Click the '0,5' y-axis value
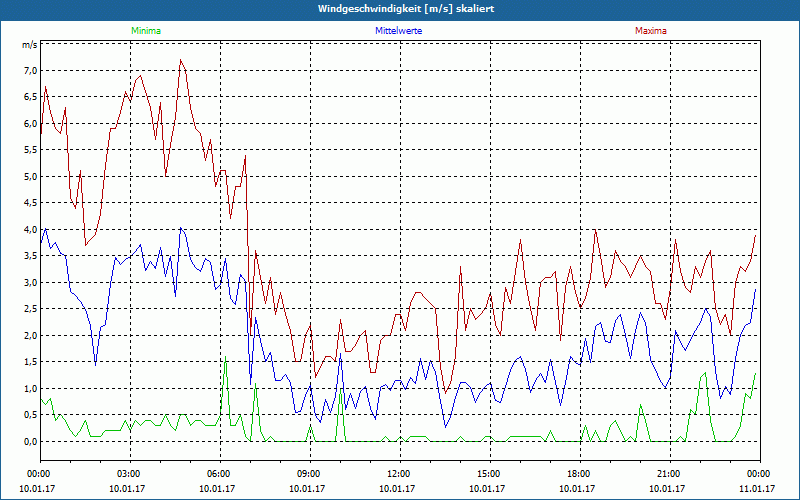 pos(31,415)
